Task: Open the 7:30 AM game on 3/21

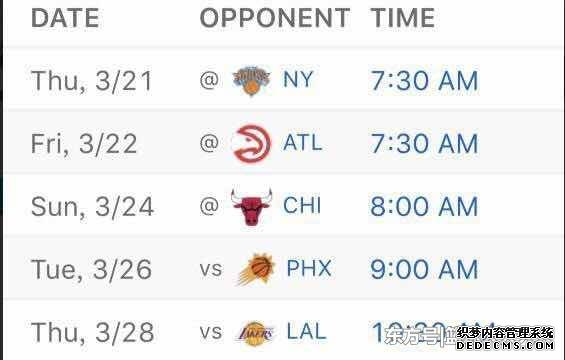Action: 424,80
